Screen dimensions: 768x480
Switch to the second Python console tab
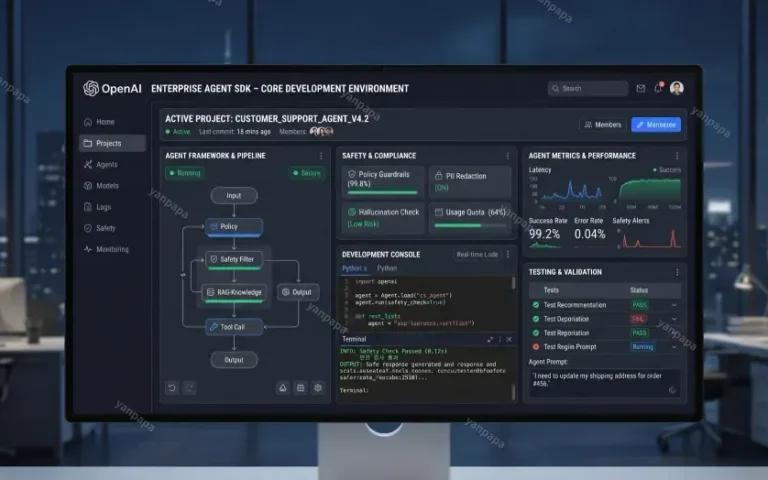coord(387,268)
